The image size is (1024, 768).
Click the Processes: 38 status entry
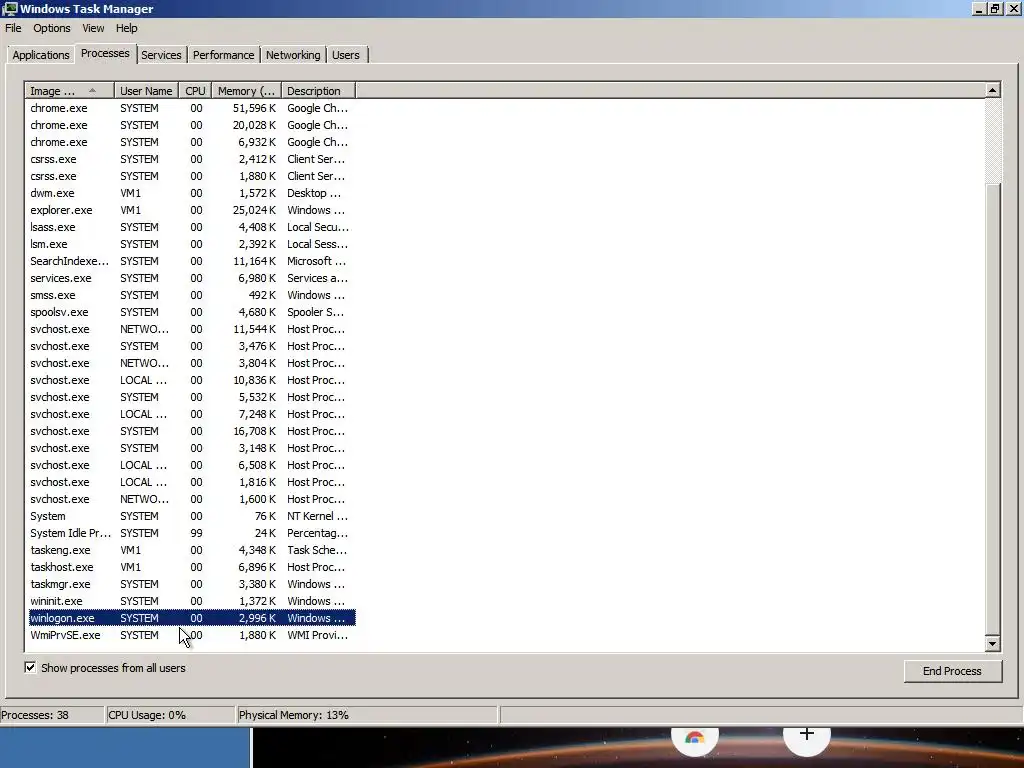[52, 714]
